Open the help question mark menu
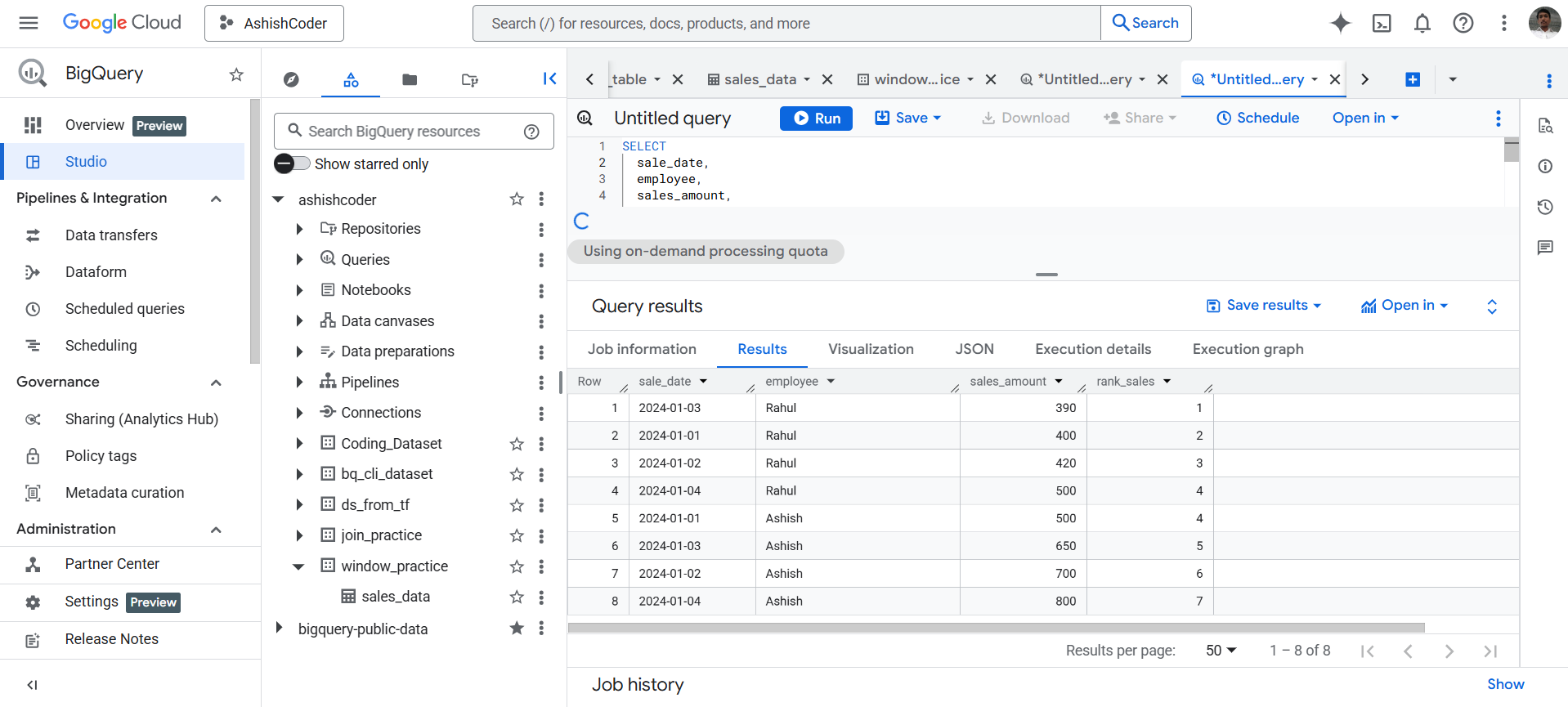The width and height of the screenshot is (1568, 707). (x=1463, y=23)
